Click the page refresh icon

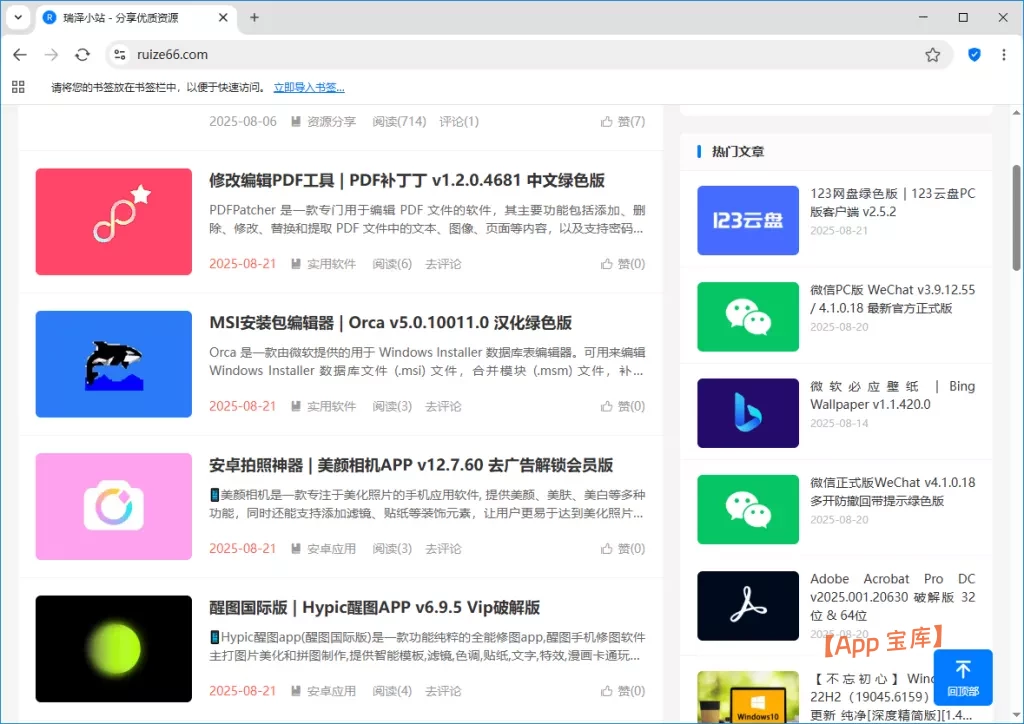(x=82, y=55)
